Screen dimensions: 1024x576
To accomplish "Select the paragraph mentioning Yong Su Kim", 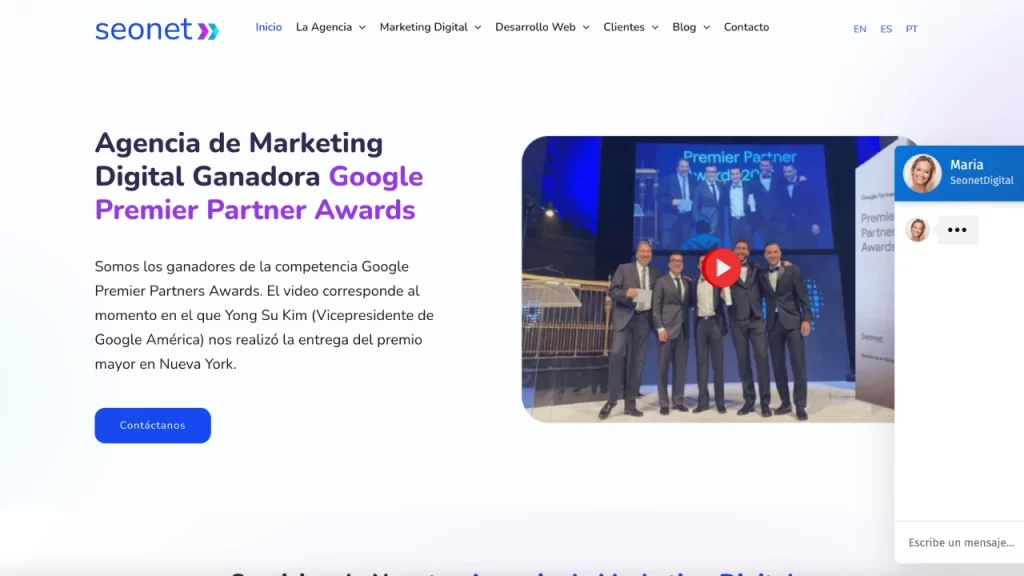I will coord(264,315).
